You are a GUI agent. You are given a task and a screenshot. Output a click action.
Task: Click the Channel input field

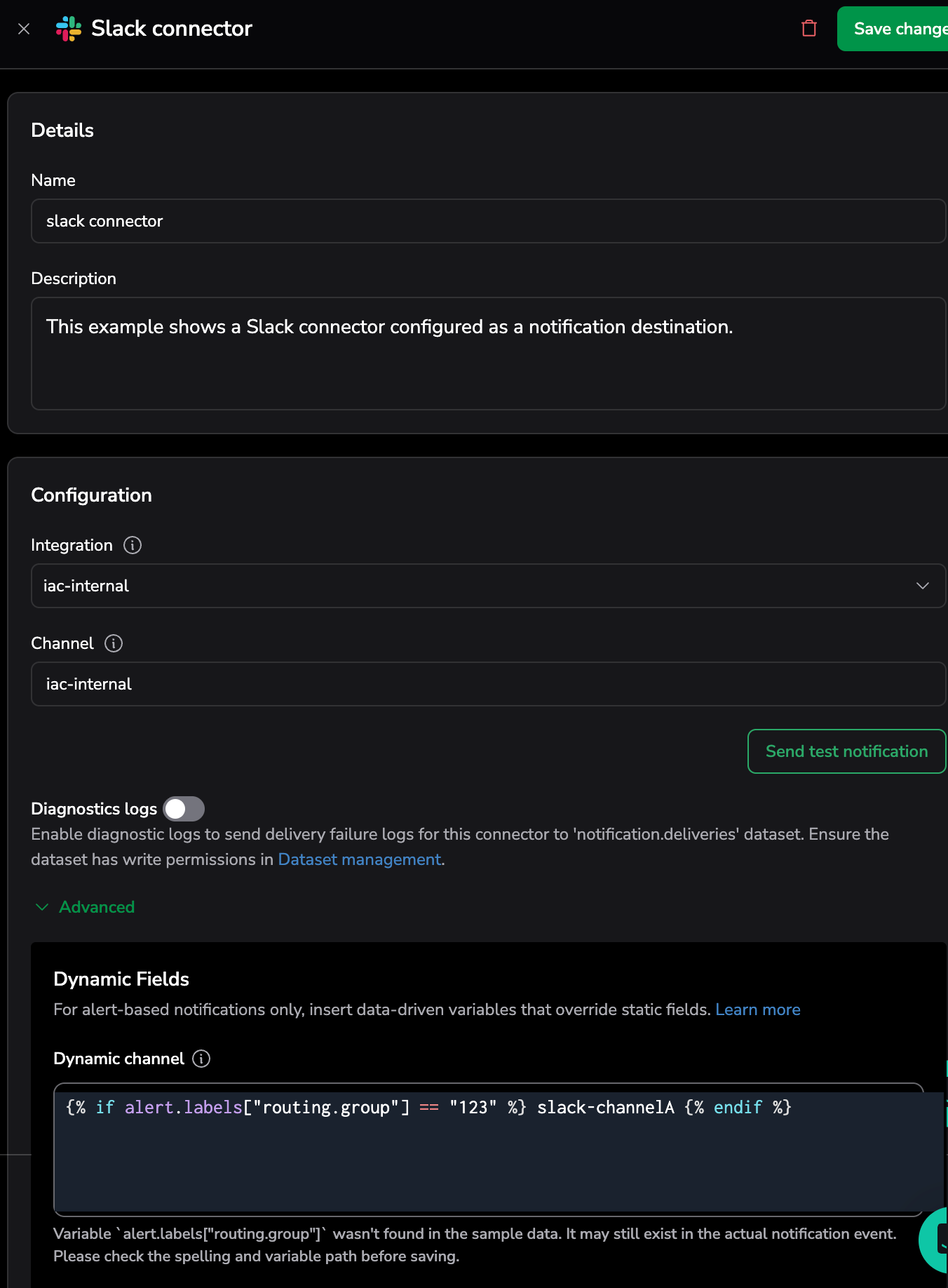click(488, 684)
